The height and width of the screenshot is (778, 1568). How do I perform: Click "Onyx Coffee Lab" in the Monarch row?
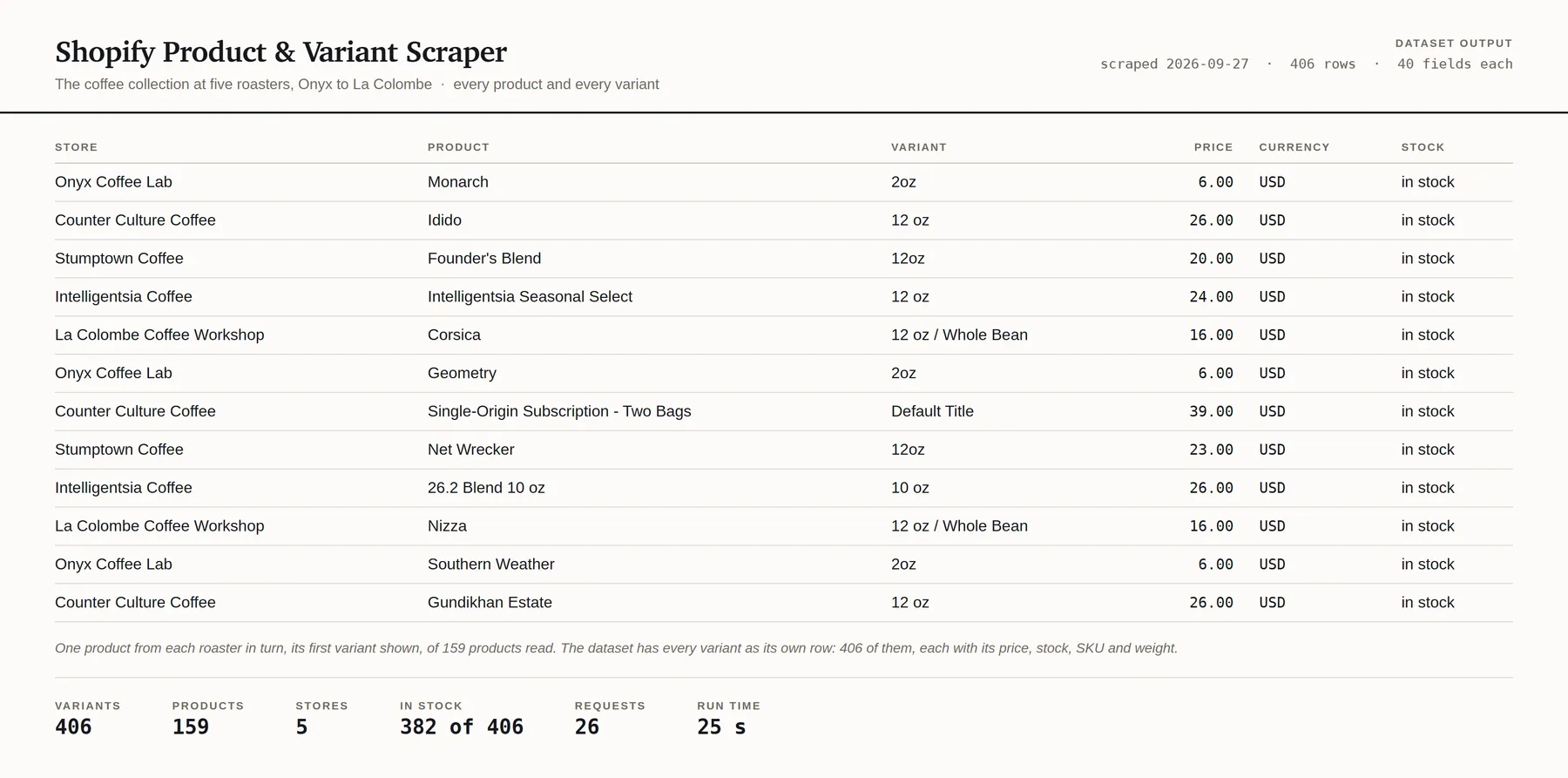point(113,182)
